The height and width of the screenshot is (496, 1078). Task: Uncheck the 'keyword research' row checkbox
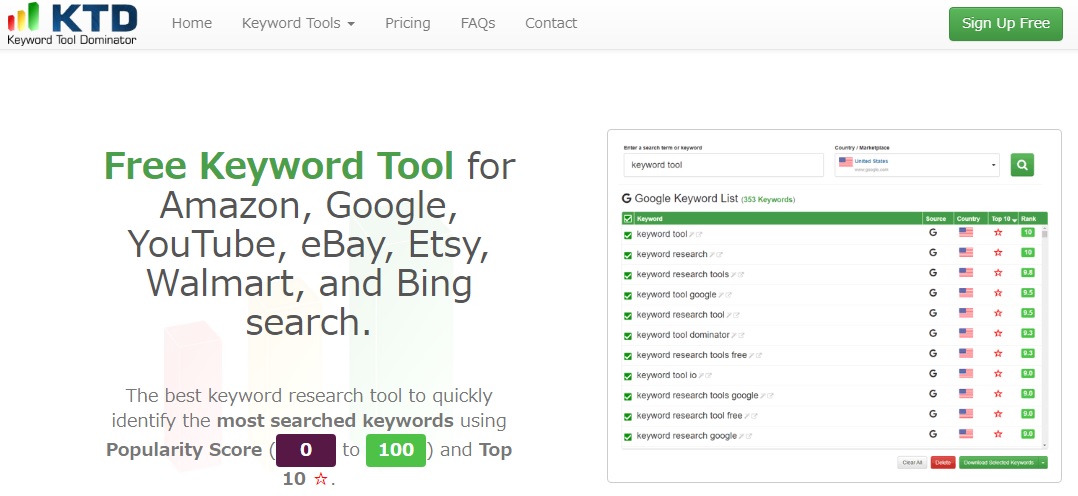[628, 255]
